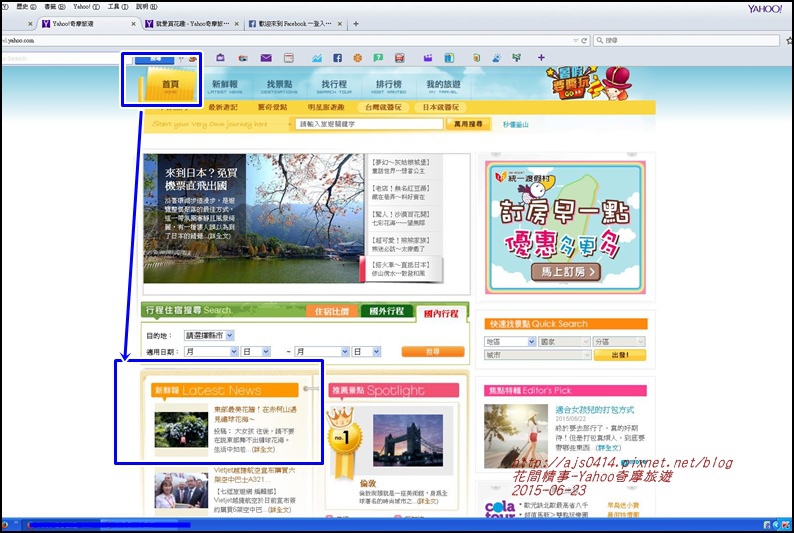
Task: Expand the 地區 dropdown in Quick Search
Action: point(510,342)
